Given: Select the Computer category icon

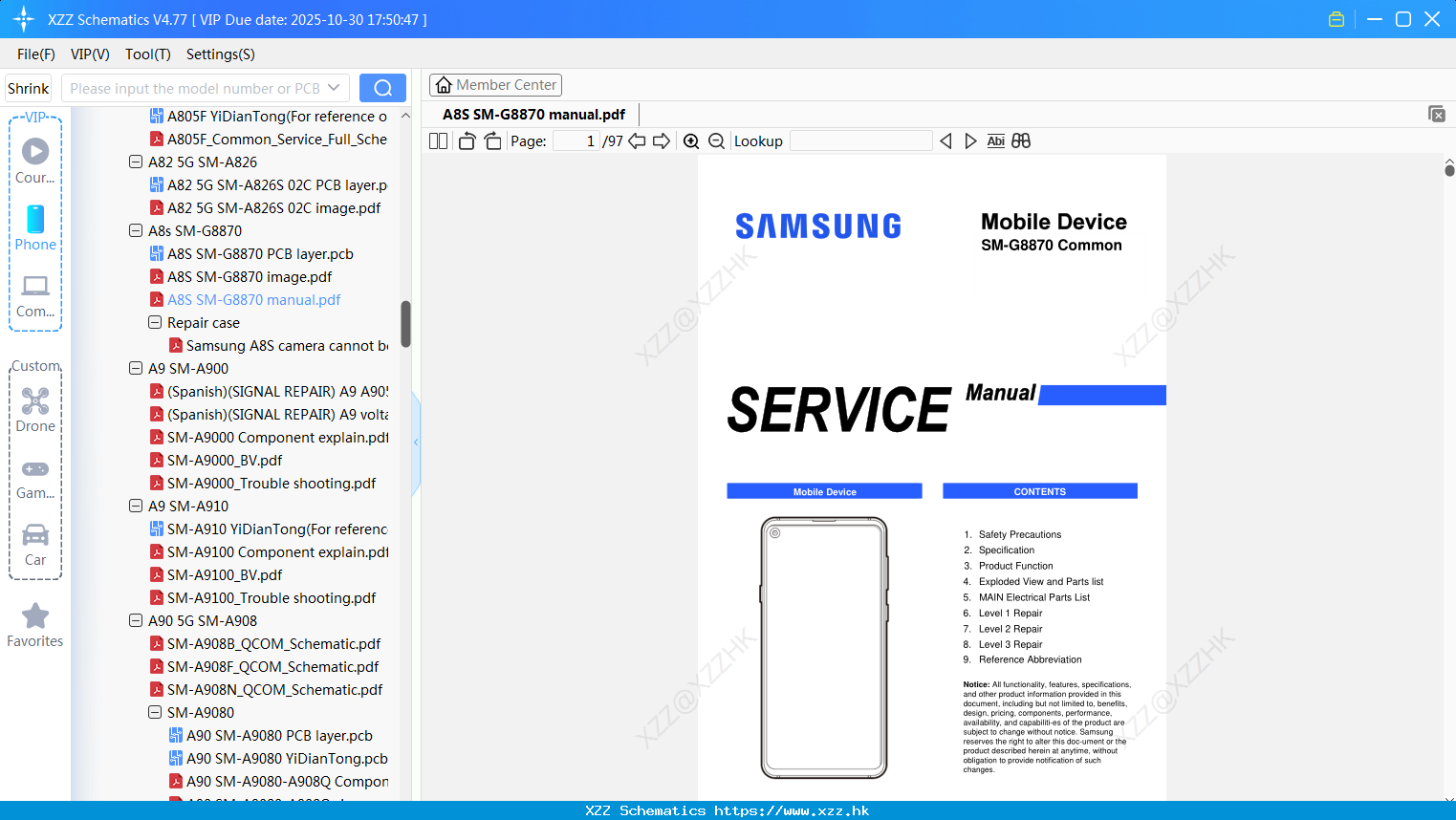Looking at the screenshot, I should 35,295.
